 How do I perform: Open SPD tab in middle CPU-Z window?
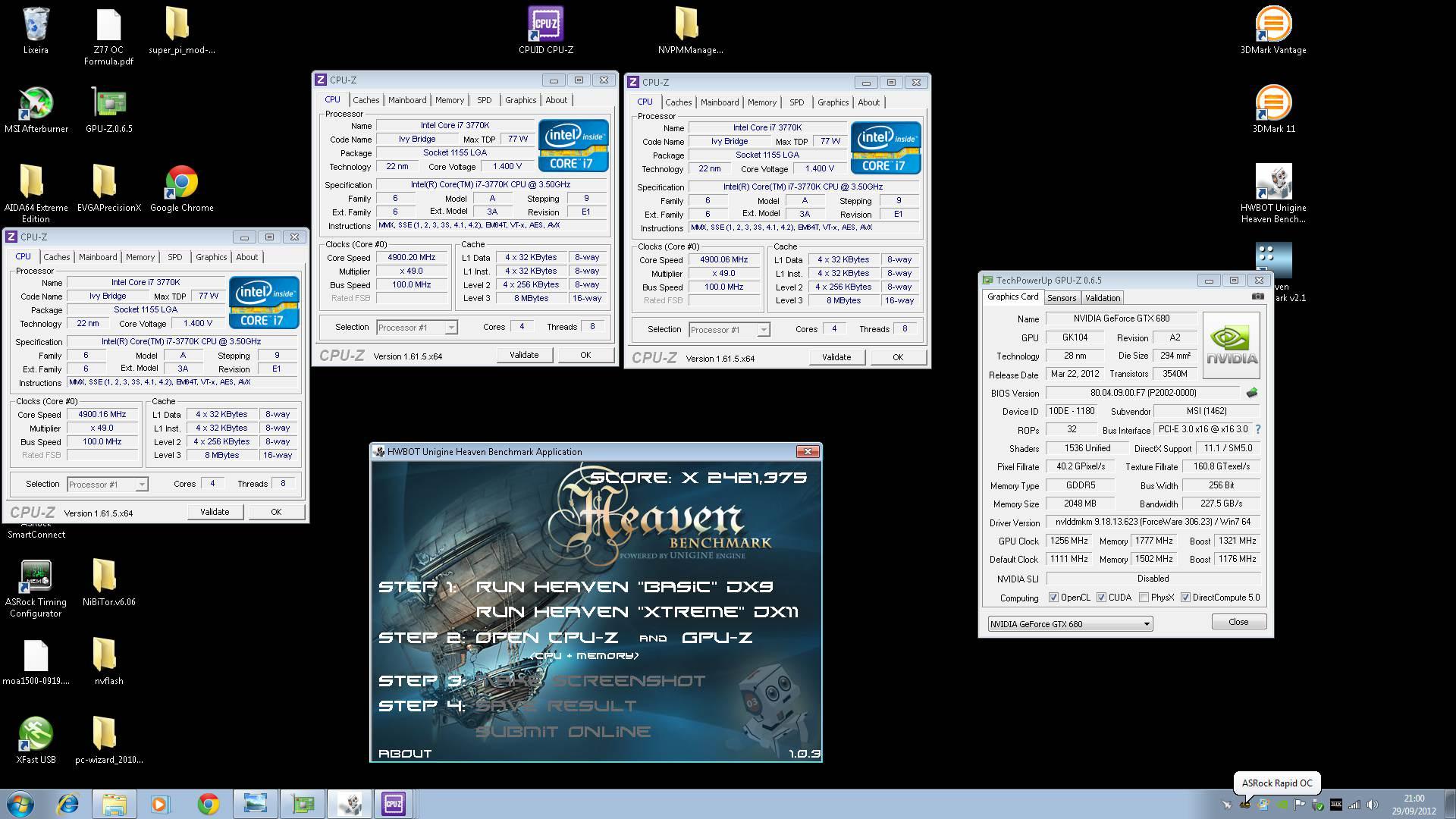click(485, 100)
